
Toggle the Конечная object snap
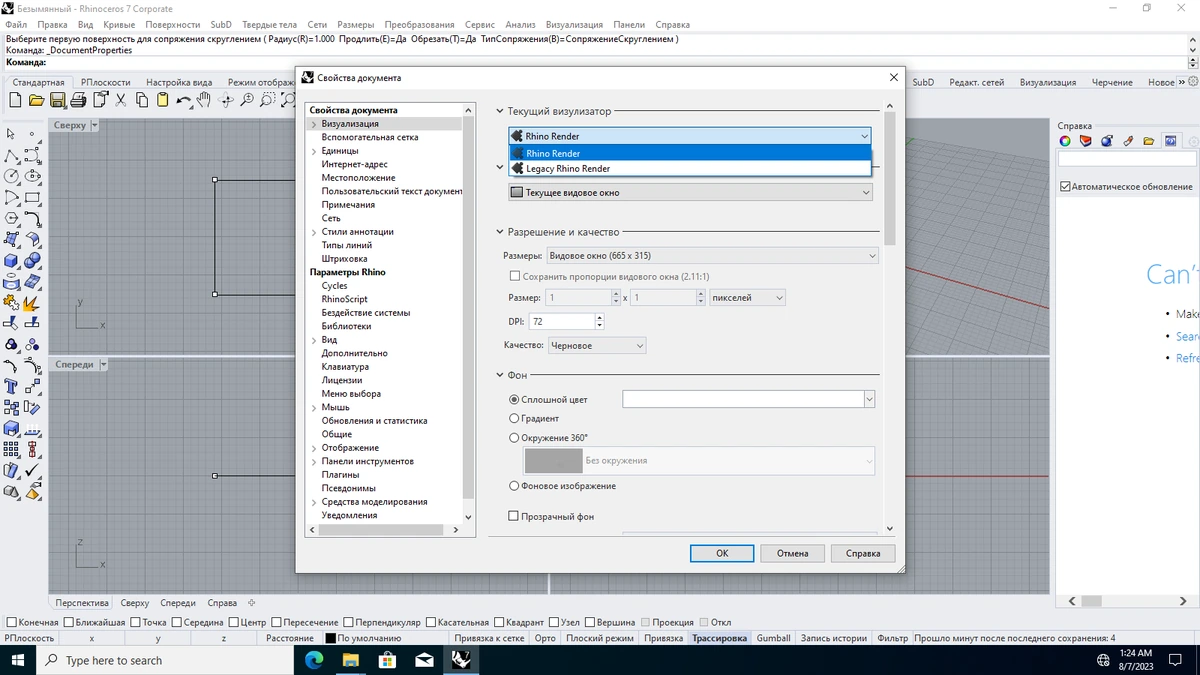point(34,622)
